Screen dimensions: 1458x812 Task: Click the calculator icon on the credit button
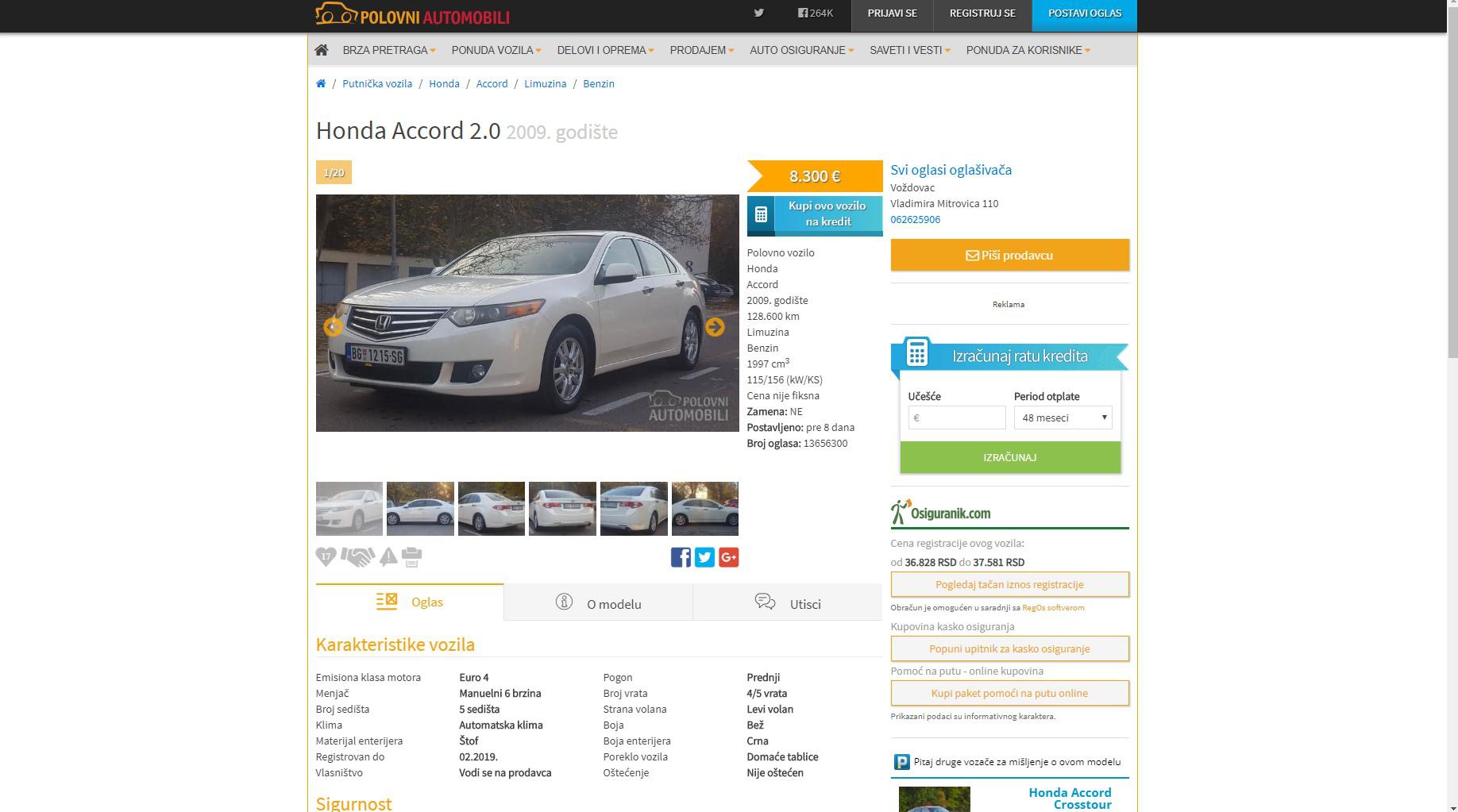pos(761,214)
